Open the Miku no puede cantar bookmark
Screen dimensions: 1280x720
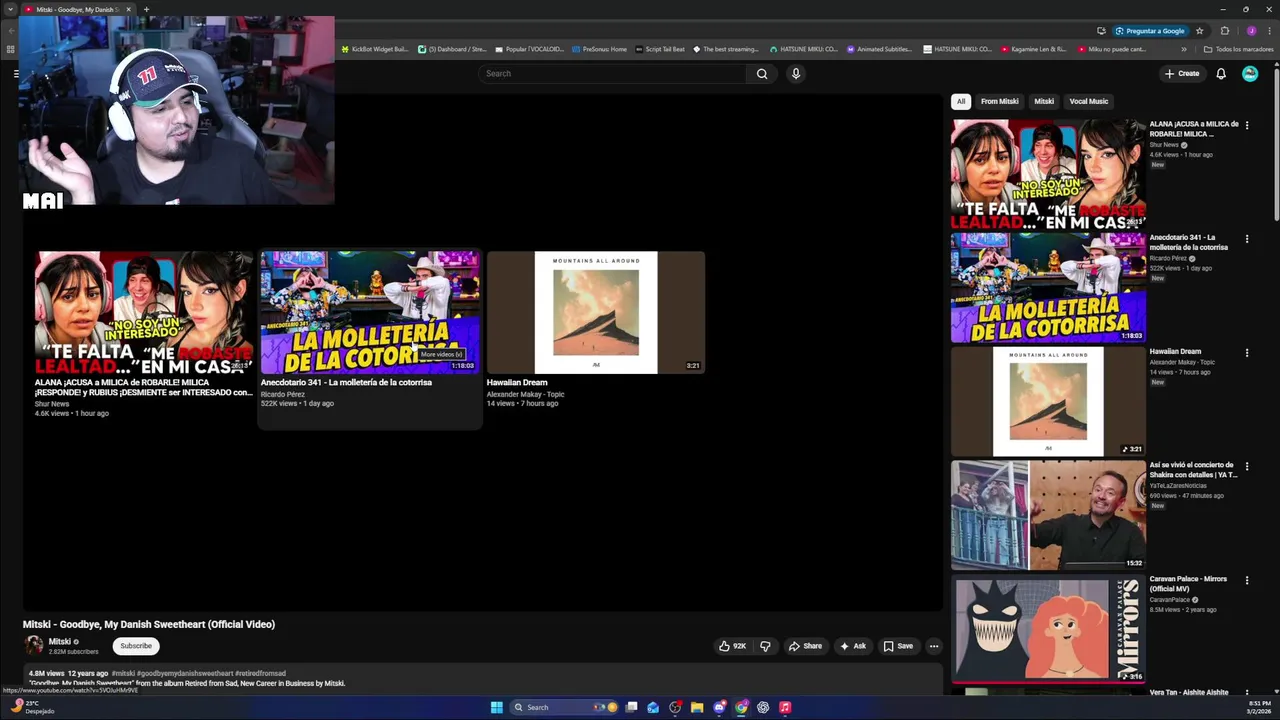(x=1112, y=49)
